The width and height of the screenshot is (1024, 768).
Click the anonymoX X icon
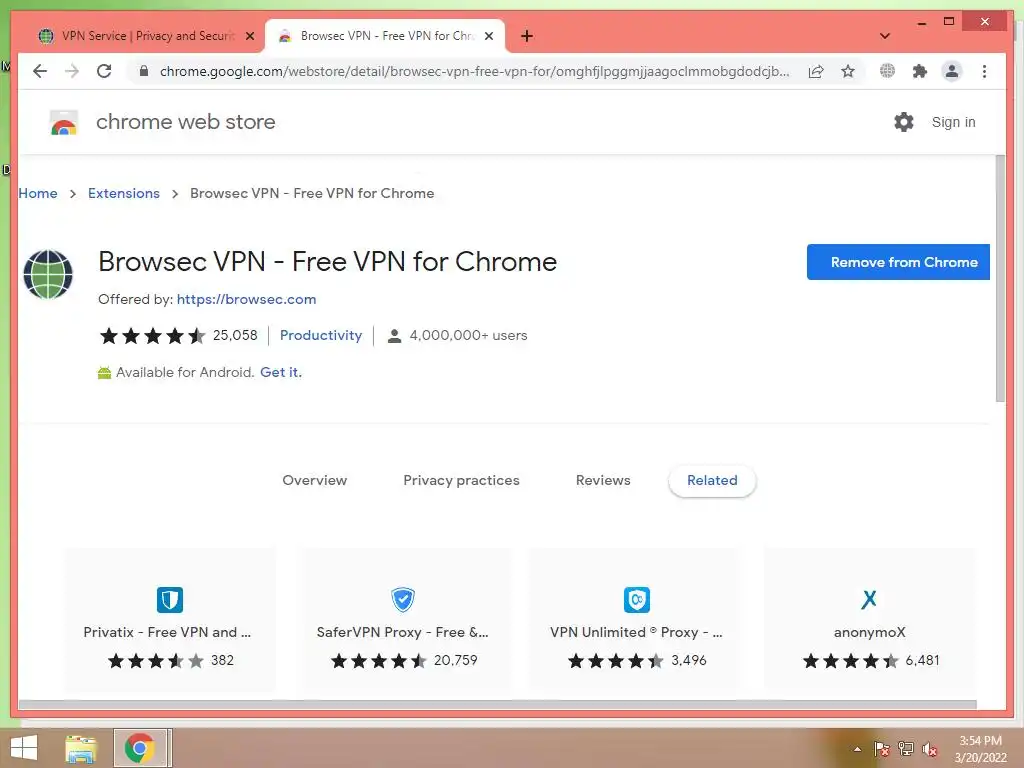click(869, 599)
